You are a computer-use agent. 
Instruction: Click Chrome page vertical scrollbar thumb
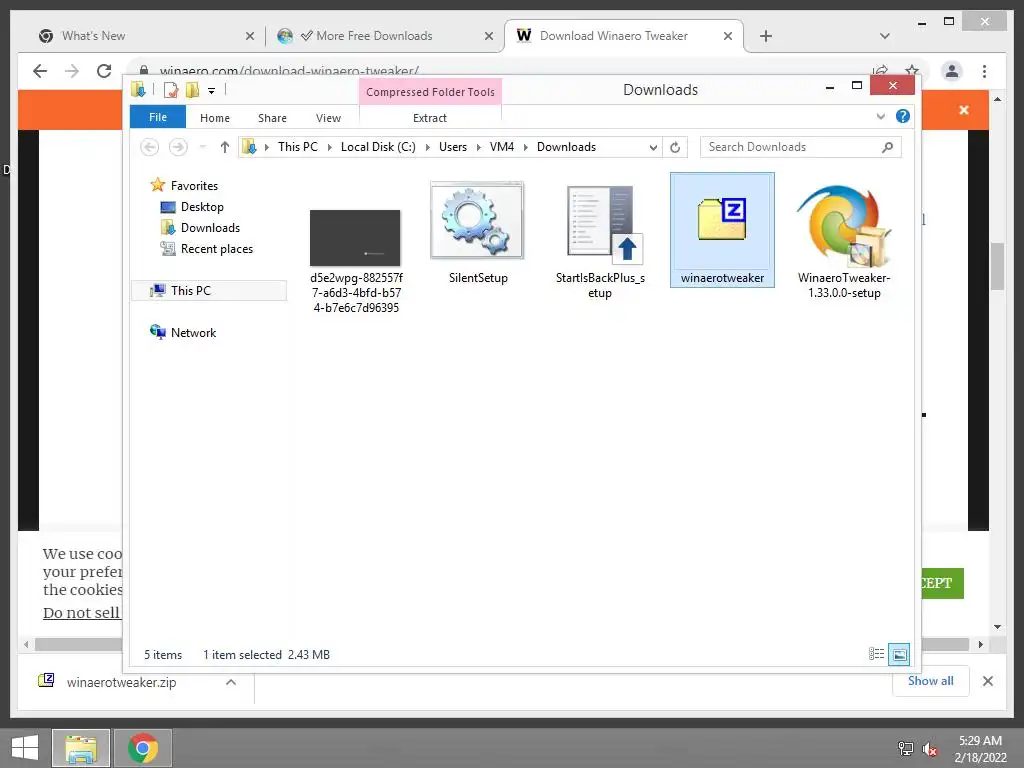[x=997, y=266]
